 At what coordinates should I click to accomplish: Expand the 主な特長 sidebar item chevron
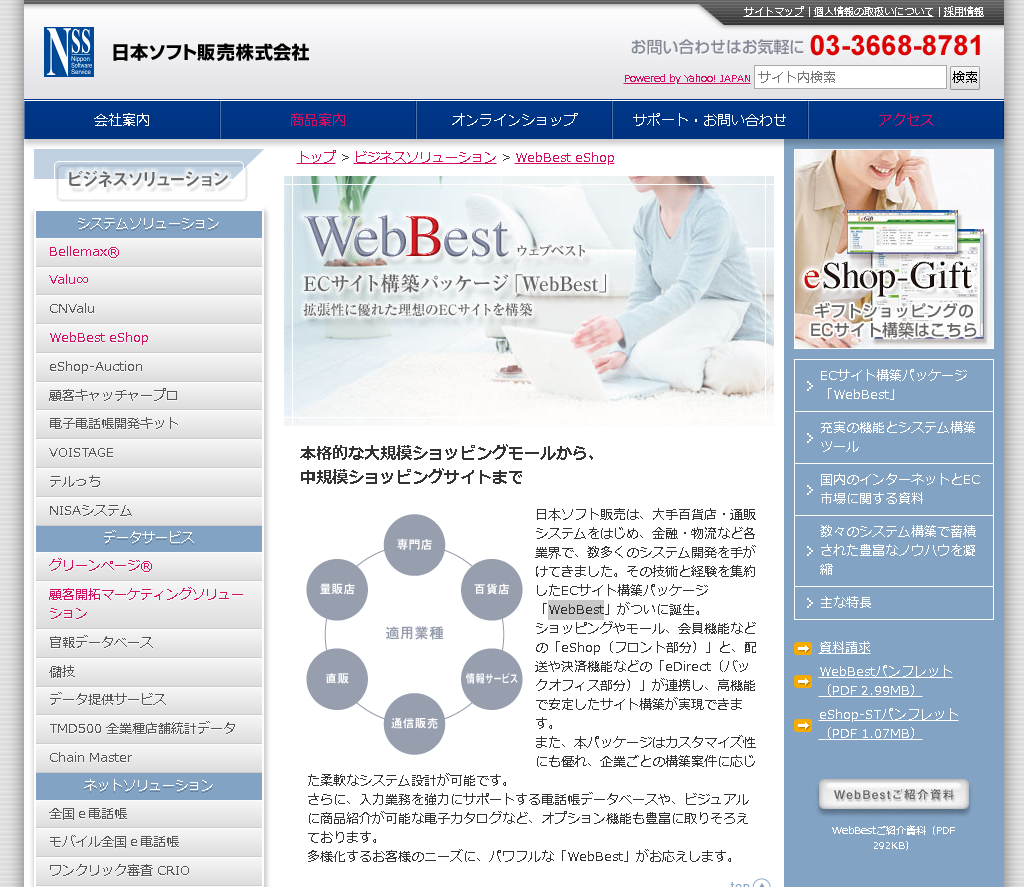click(x=810, y=603)
